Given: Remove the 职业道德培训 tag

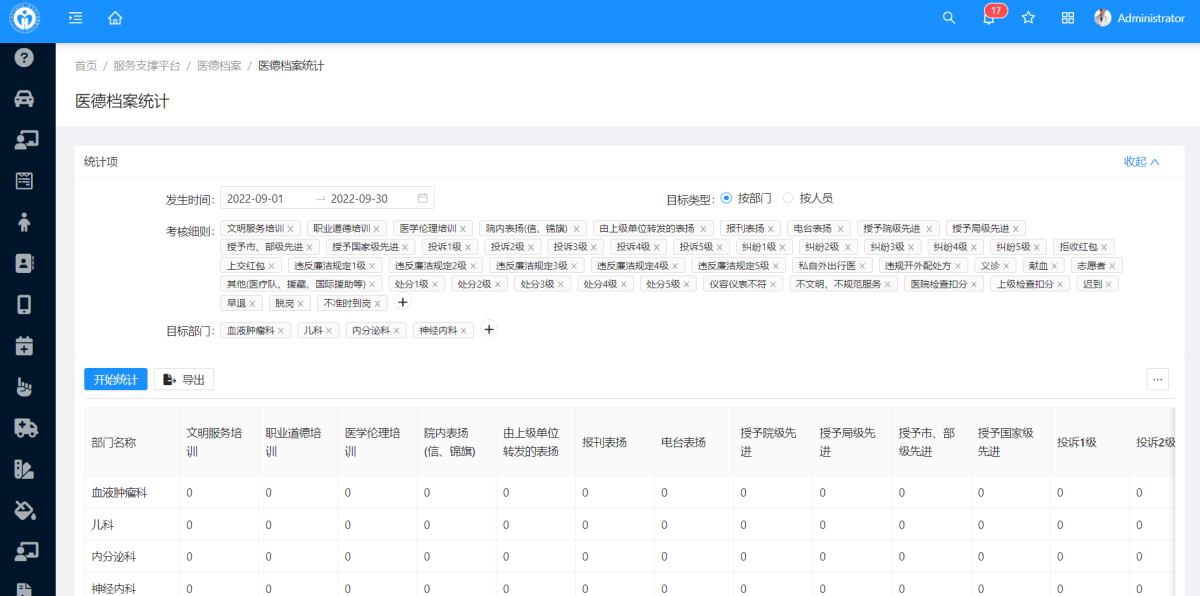Looking at the screenshot, I should click(x=377, y=228).
